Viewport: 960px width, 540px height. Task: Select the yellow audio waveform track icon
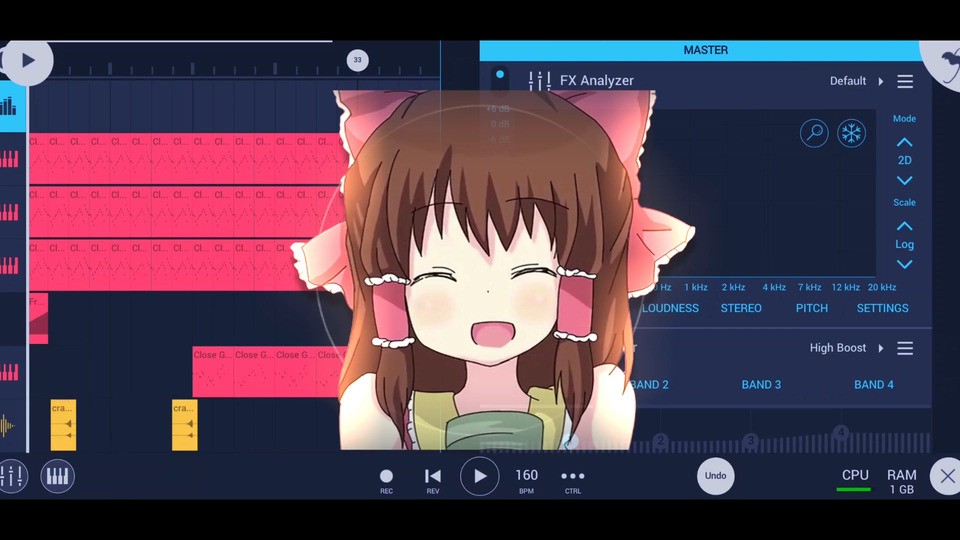tap(9, 426)
